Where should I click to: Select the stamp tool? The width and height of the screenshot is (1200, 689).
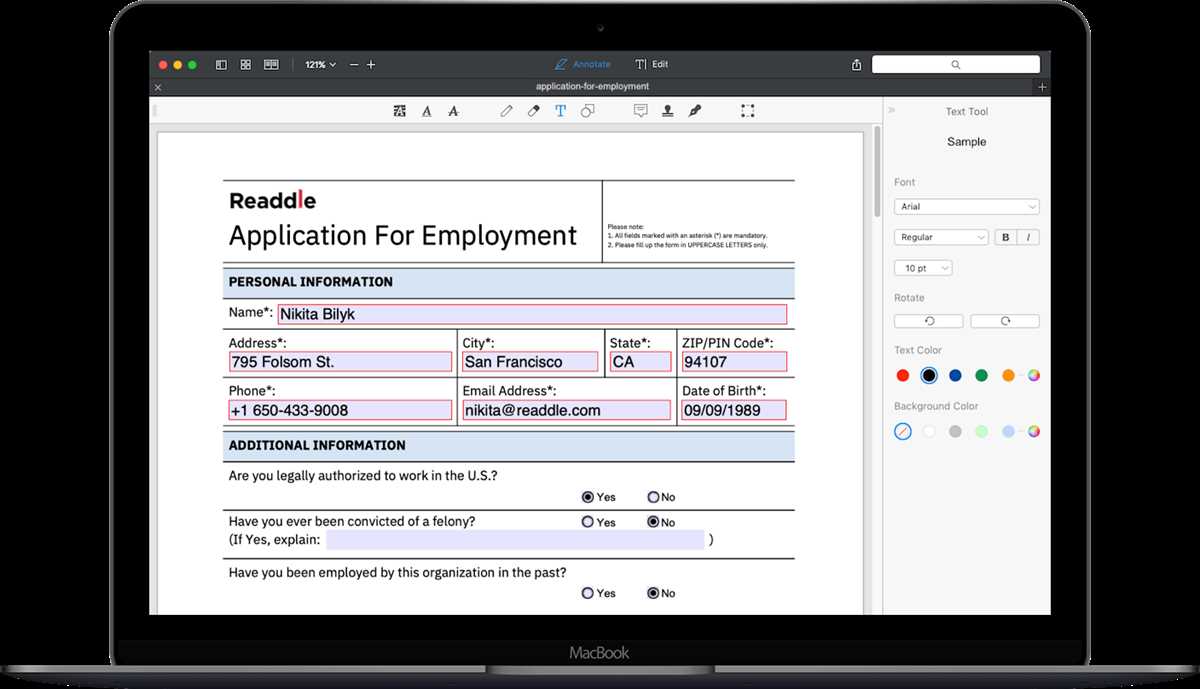click(667, 111)
